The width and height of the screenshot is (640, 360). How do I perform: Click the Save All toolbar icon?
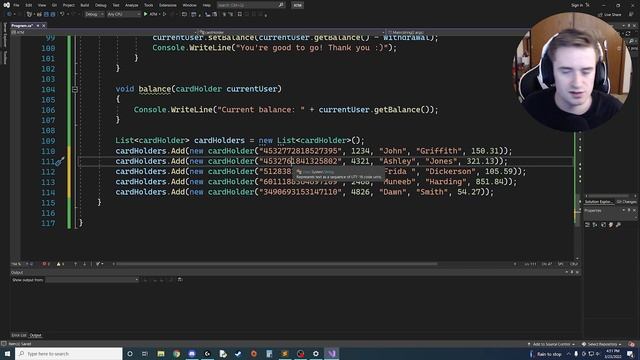tap(53, 14)
